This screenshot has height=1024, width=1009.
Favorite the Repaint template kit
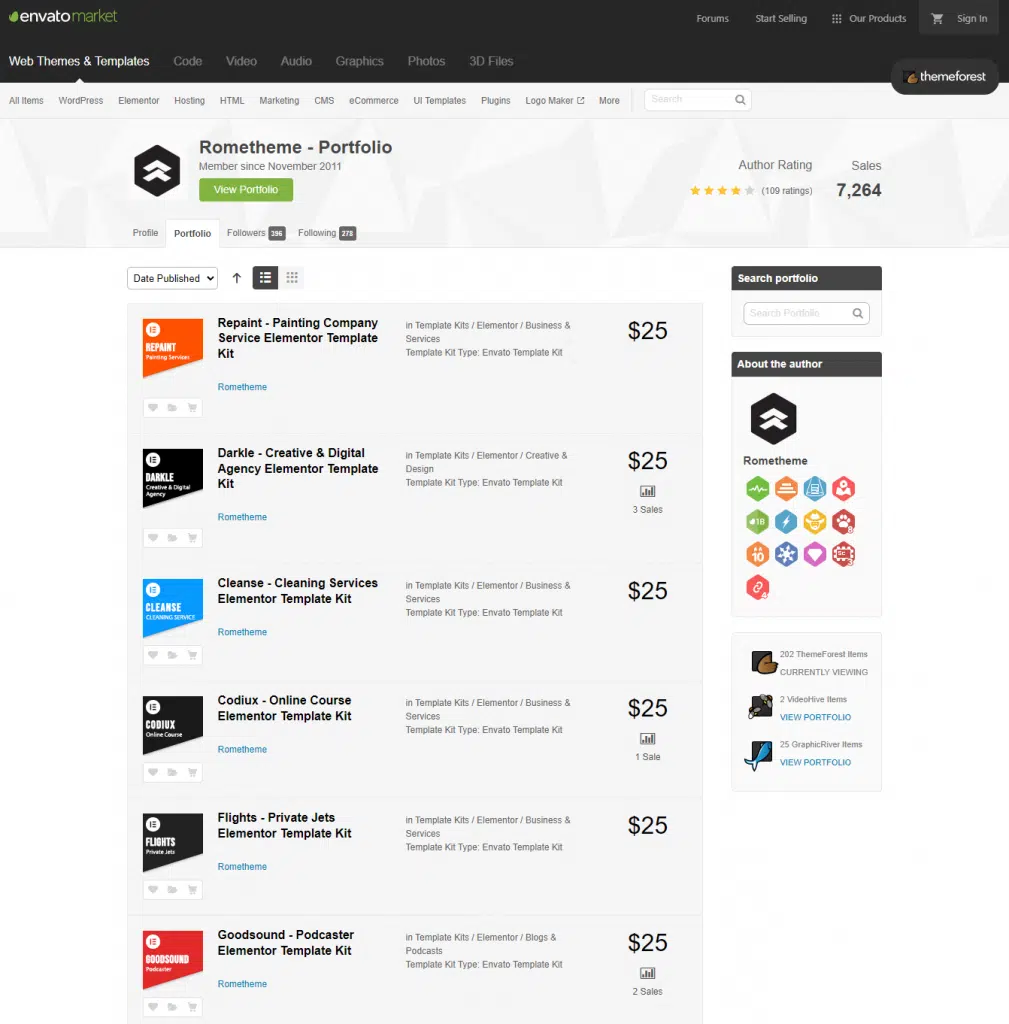[153, 408]
